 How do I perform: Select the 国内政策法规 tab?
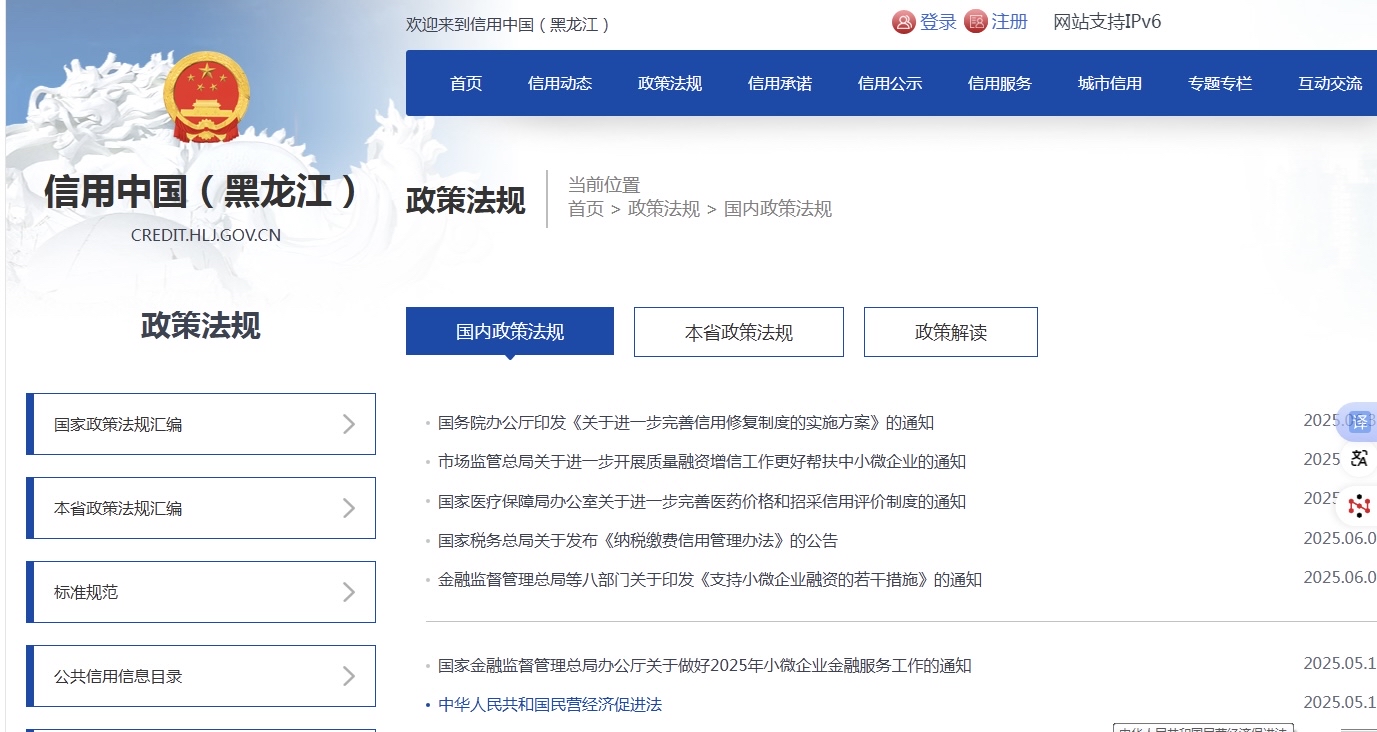[x=510, y=332]
